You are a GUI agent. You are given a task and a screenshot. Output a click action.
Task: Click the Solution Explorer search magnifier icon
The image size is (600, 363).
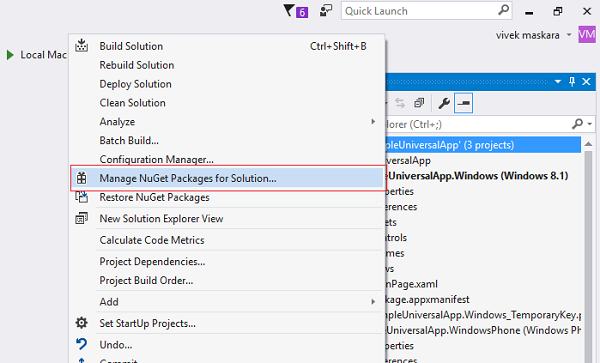point(577,124)
